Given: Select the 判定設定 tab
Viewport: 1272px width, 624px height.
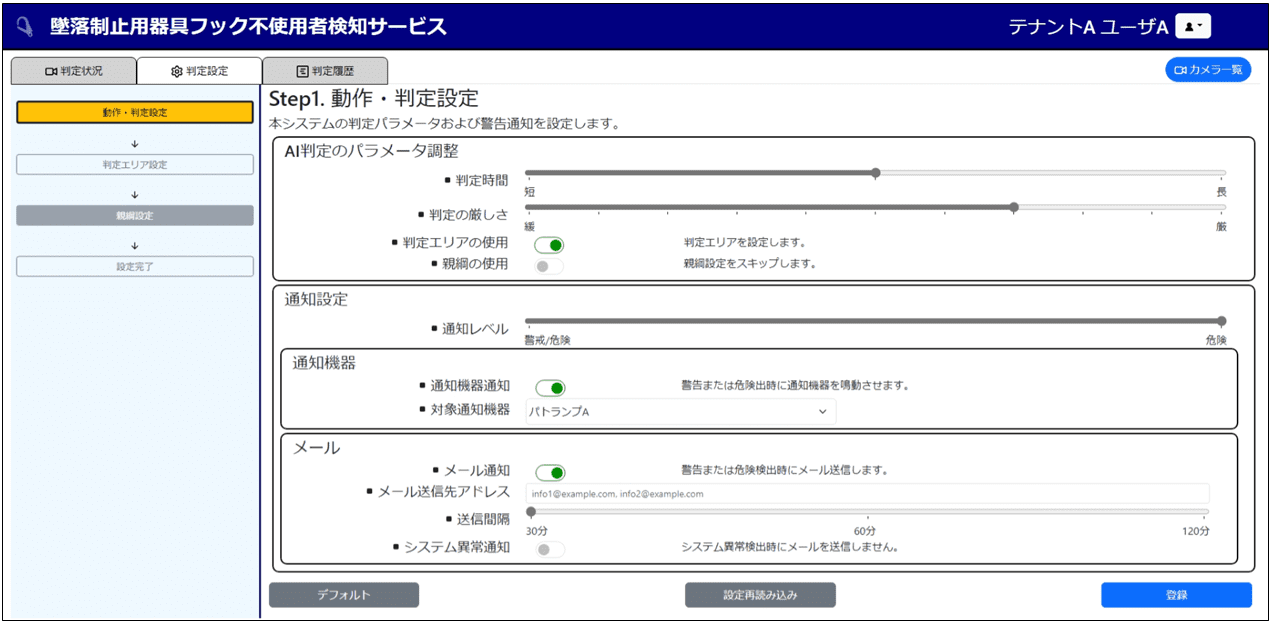Looking at the screenshot, I should pos(199,71).
